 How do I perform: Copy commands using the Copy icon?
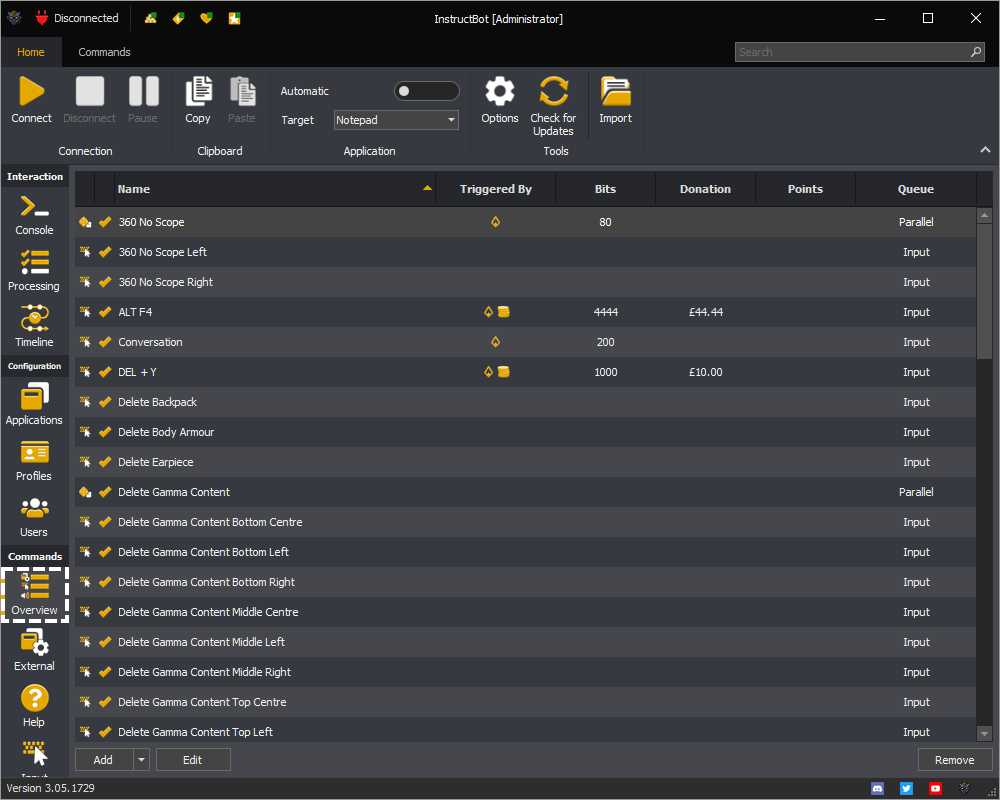[198, 91]
